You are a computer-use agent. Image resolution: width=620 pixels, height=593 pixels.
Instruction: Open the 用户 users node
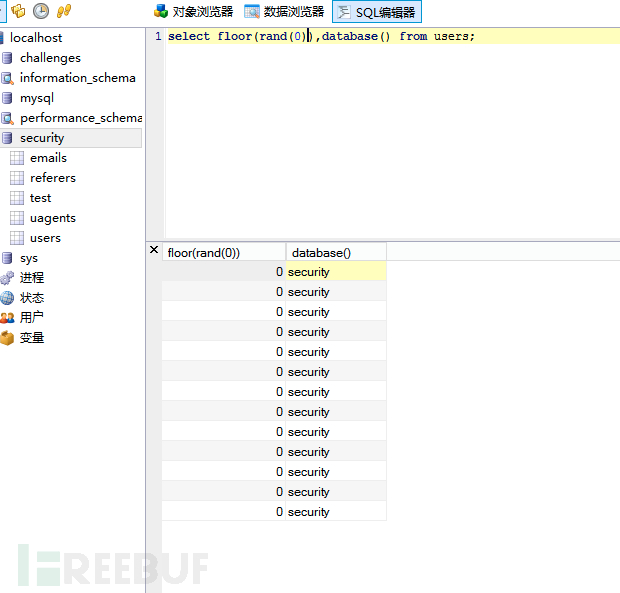point(32,317)
